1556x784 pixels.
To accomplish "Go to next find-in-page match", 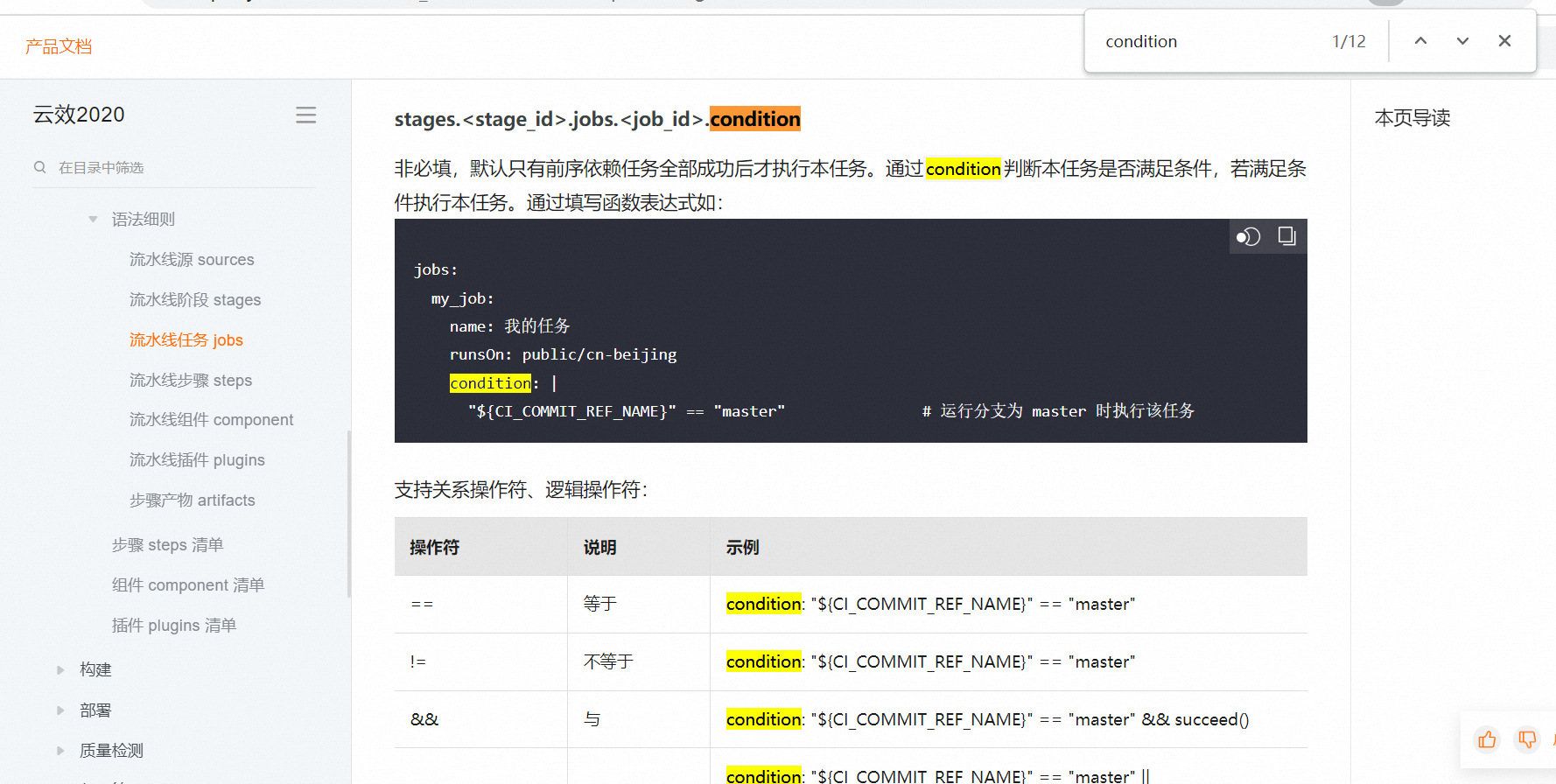I will [x=1462, y=41].
